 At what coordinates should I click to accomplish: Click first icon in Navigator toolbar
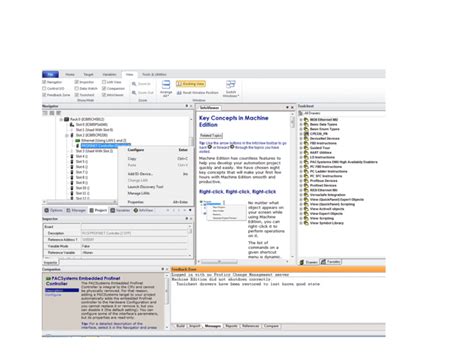[x=45, y=113]
